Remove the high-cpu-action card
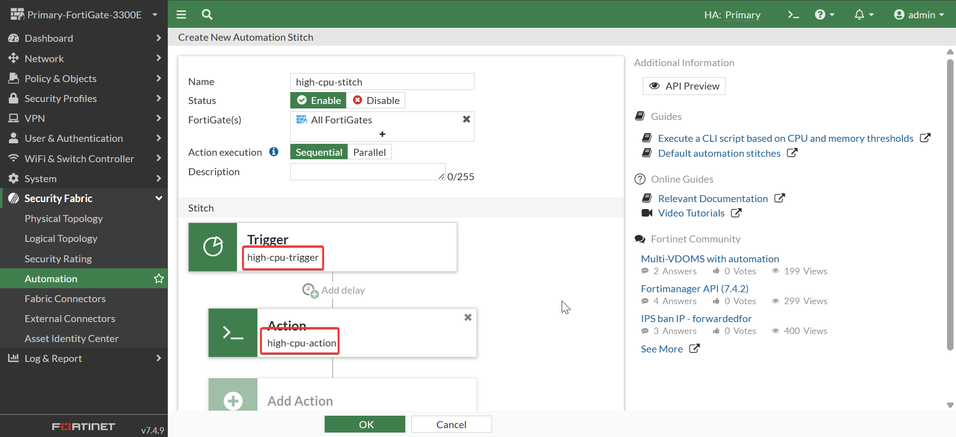 tap(468, 317)
